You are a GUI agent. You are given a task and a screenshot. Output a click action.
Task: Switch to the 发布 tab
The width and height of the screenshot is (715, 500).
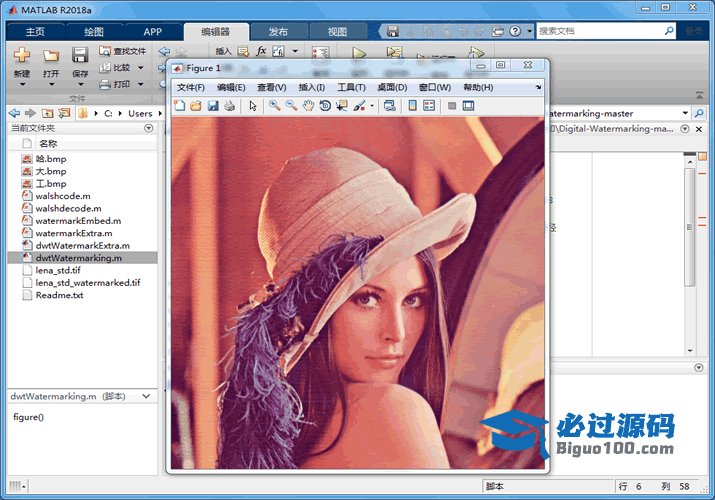pos(278,31)
